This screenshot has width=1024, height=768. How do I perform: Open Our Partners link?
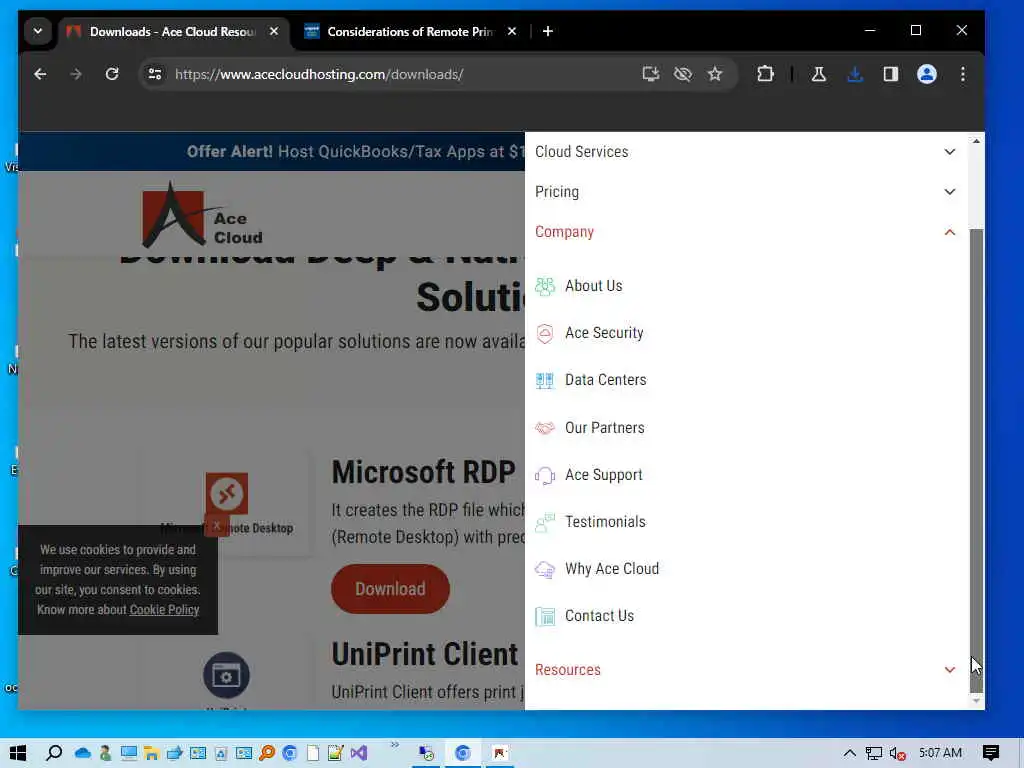click(x=605, y=427)
